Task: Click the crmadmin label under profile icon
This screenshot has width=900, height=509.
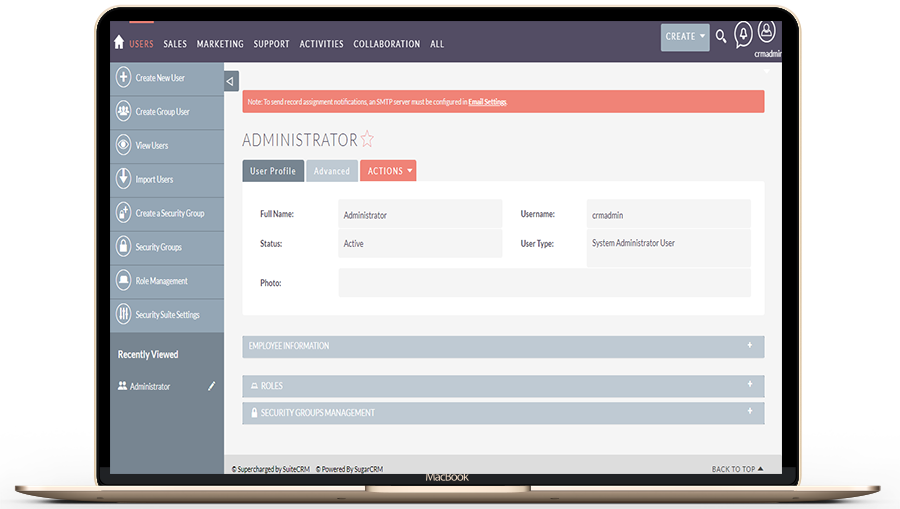Action: [x=768, y=54]
